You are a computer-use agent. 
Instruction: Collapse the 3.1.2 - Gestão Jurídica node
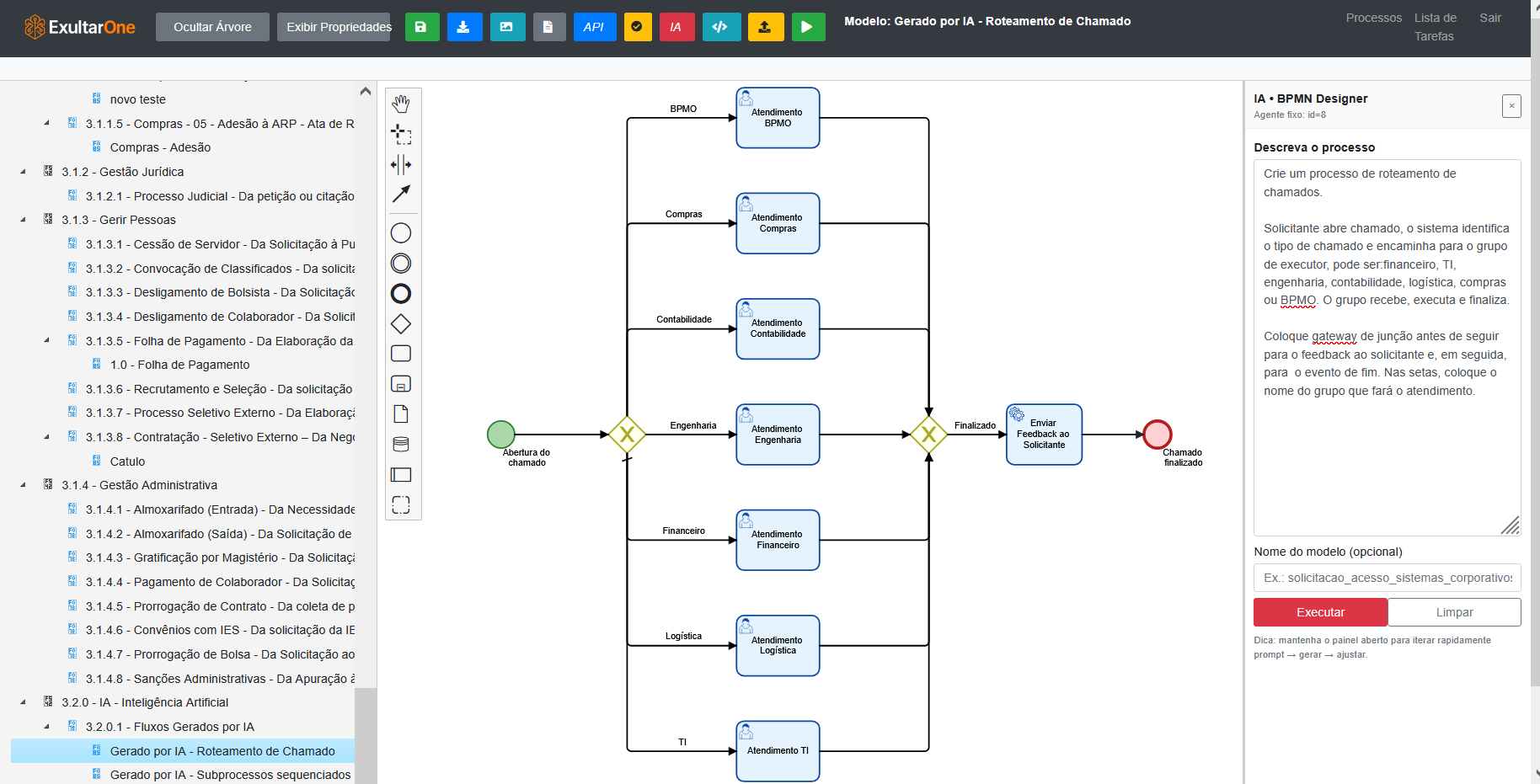tap(22, 171)
